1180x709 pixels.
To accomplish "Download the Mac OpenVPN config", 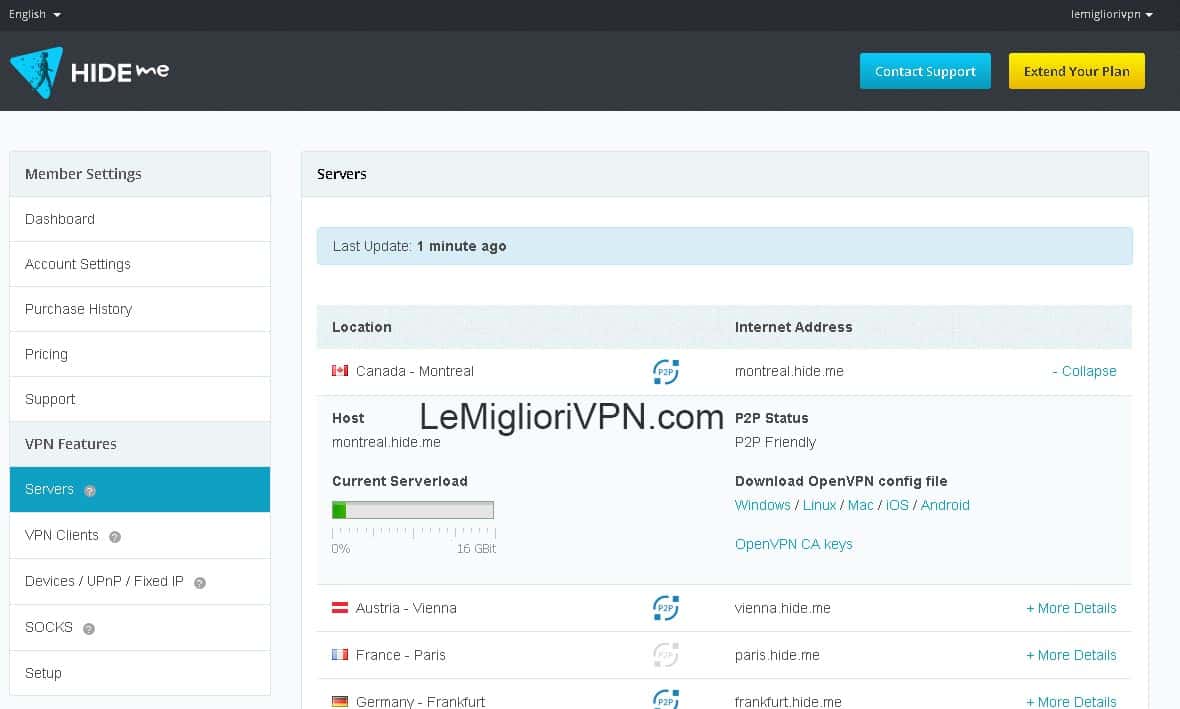I will pyautogui.click(x=860, y=505).
